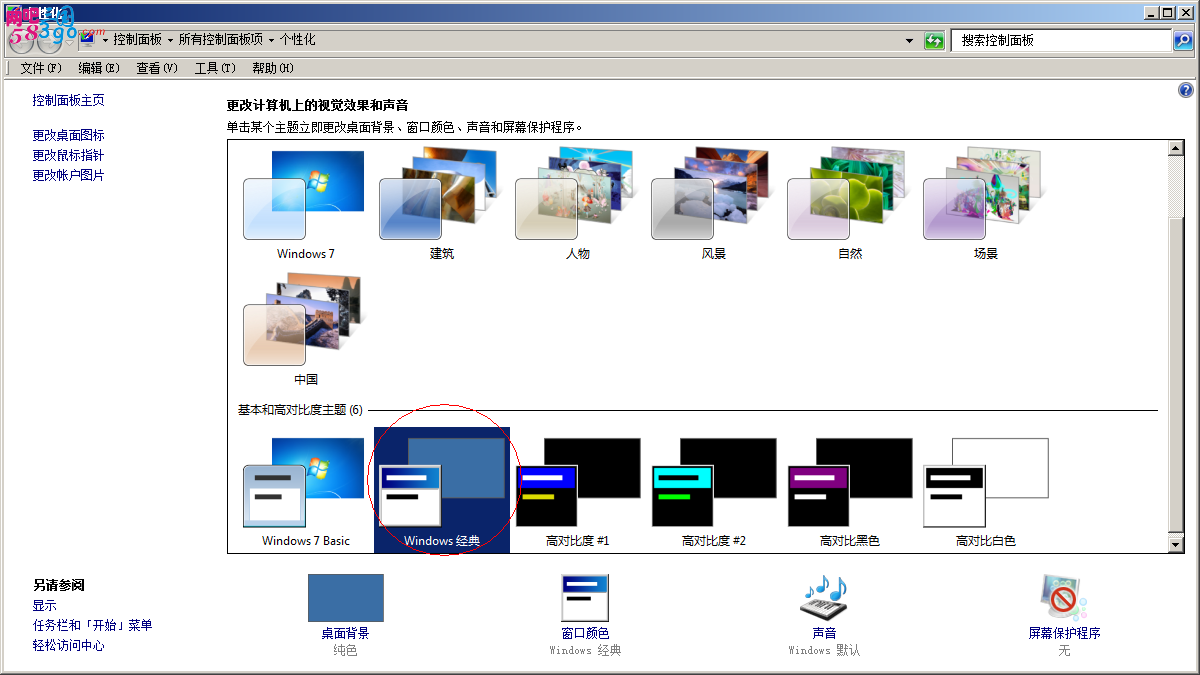Open the 显示 link
Screen dimensions: 1200x675
tap(44, 606)
